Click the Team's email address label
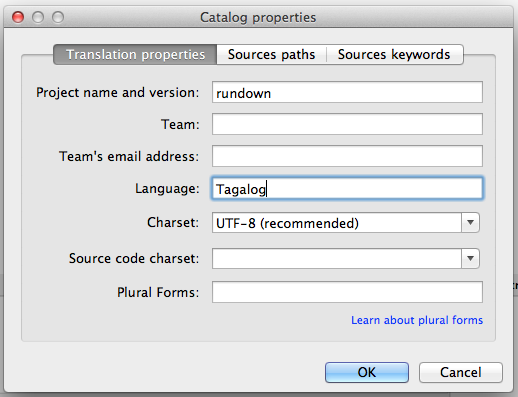Image resolution: width=518 pixels, height=397 pixels. tap(129, 156)
